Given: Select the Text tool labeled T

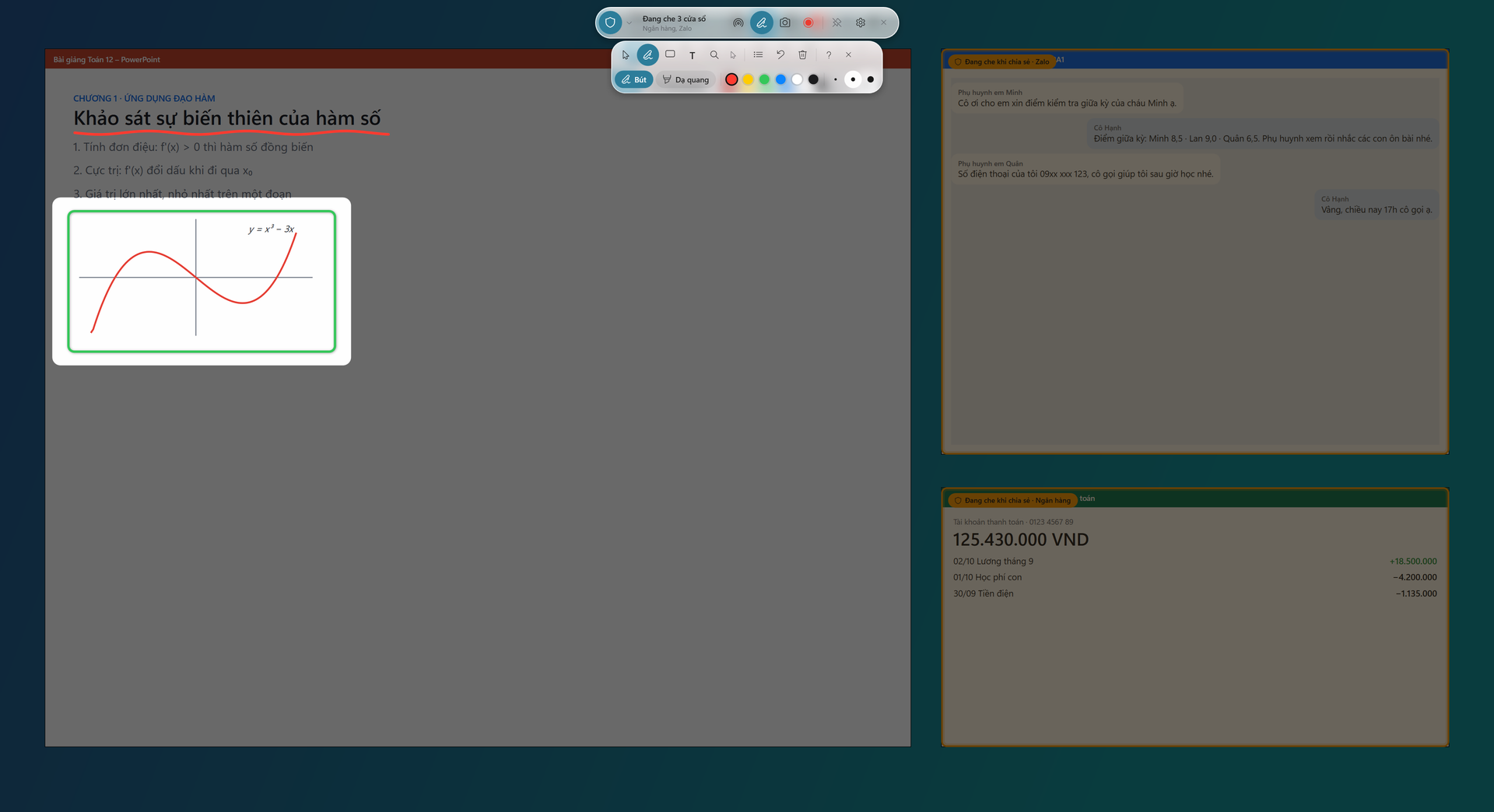Looking at the screenshot, I should [x=692, y=55].
